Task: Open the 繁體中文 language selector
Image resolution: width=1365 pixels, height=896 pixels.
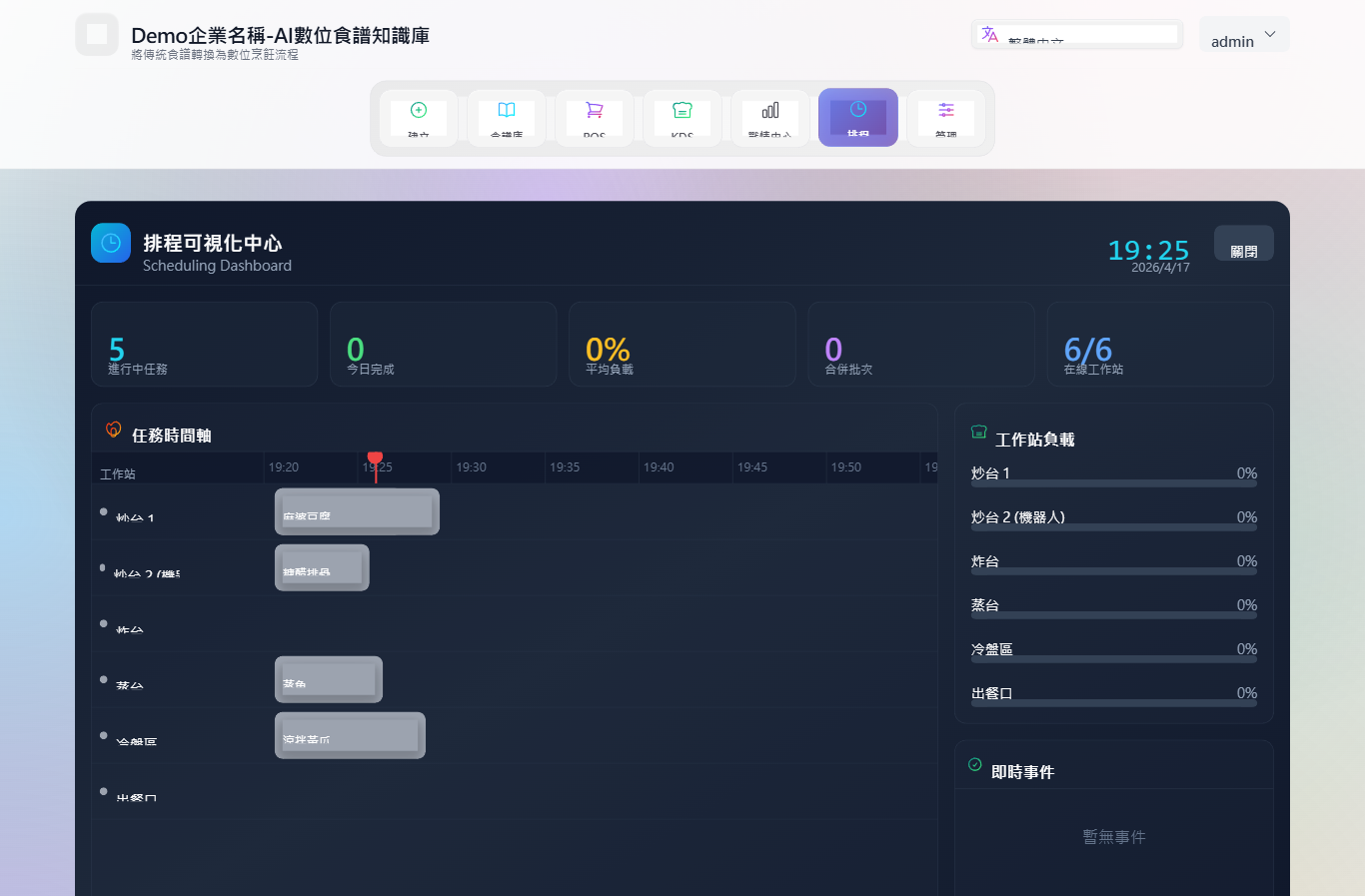Action: pos(1076,33)
